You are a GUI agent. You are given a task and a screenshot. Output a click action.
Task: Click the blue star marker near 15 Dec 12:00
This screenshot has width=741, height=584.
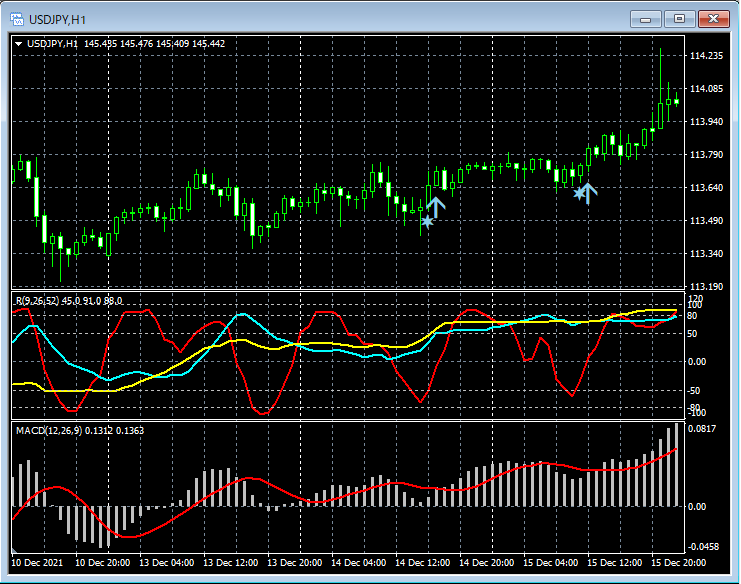pos(579,193)
